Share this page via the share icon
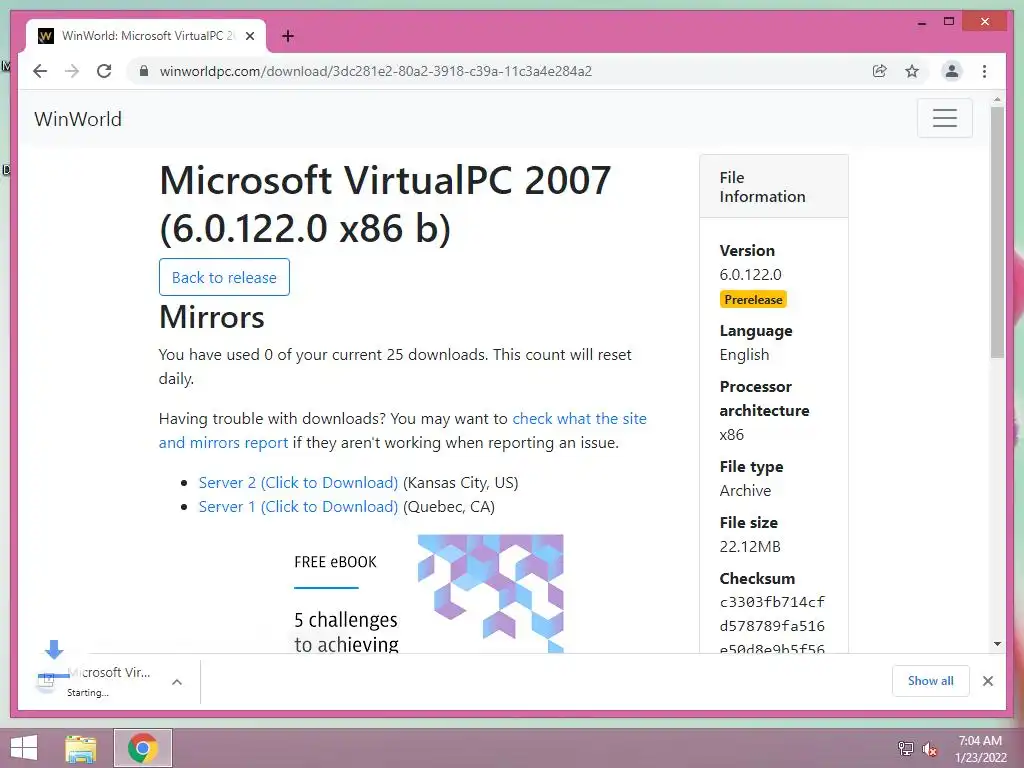 click(880, 71)
